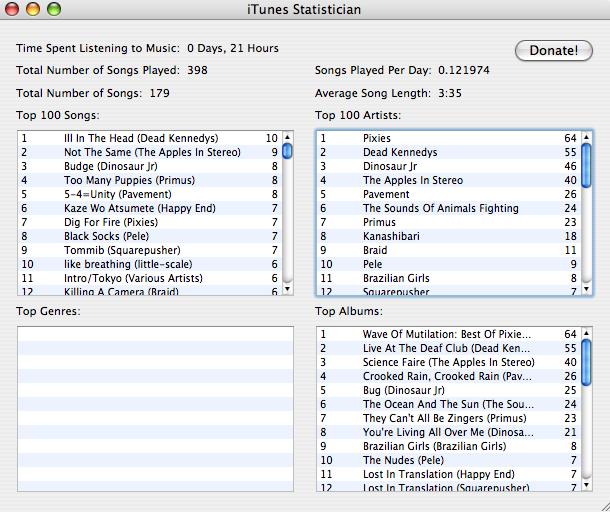The image size is (610, 512).
Task: Select album You're Living All Over Me
Action: [449, 432]
